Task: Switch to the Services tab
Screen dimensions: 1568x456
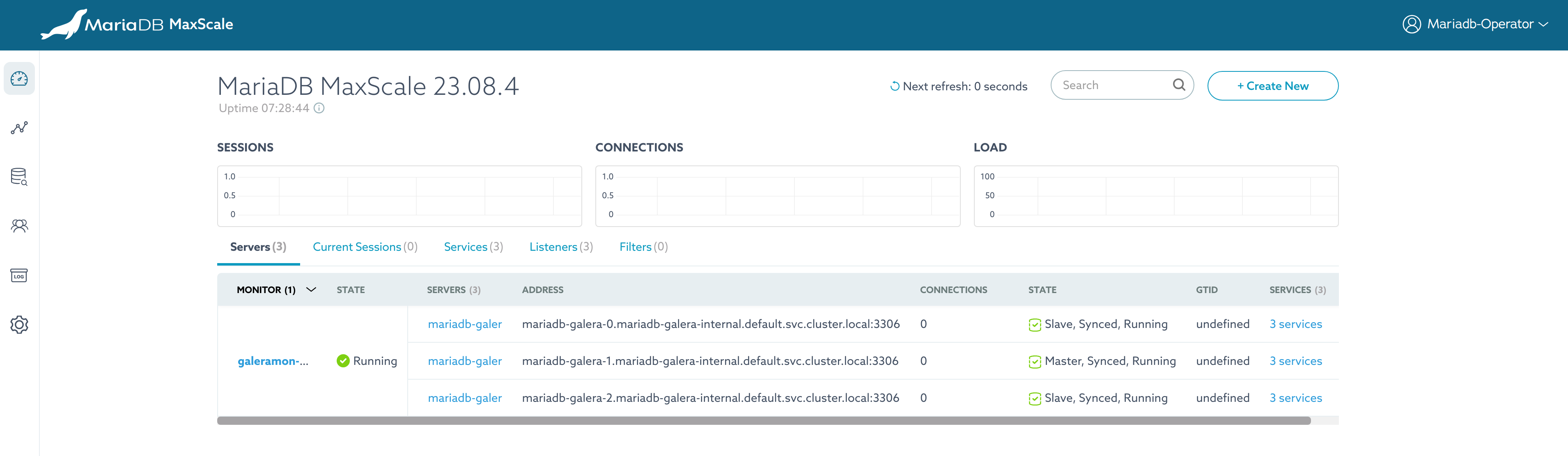Action: point(473,247)
